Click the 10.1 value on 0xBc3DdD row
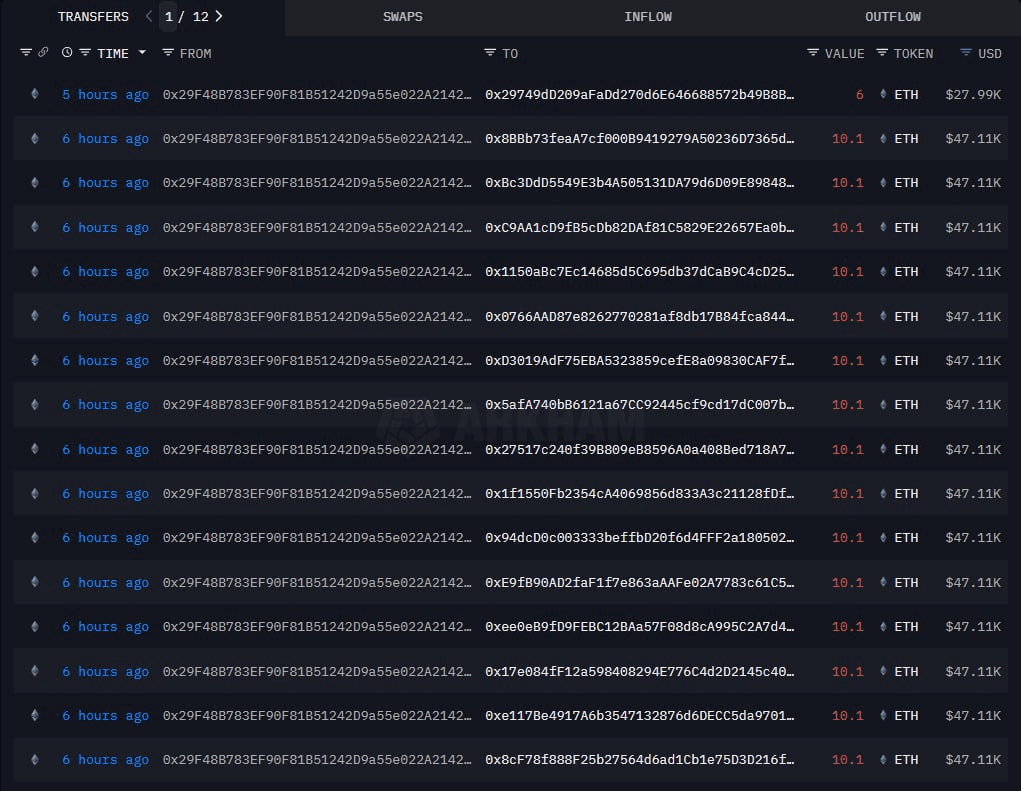The image size is (1021, 791). tap(847, 183)
